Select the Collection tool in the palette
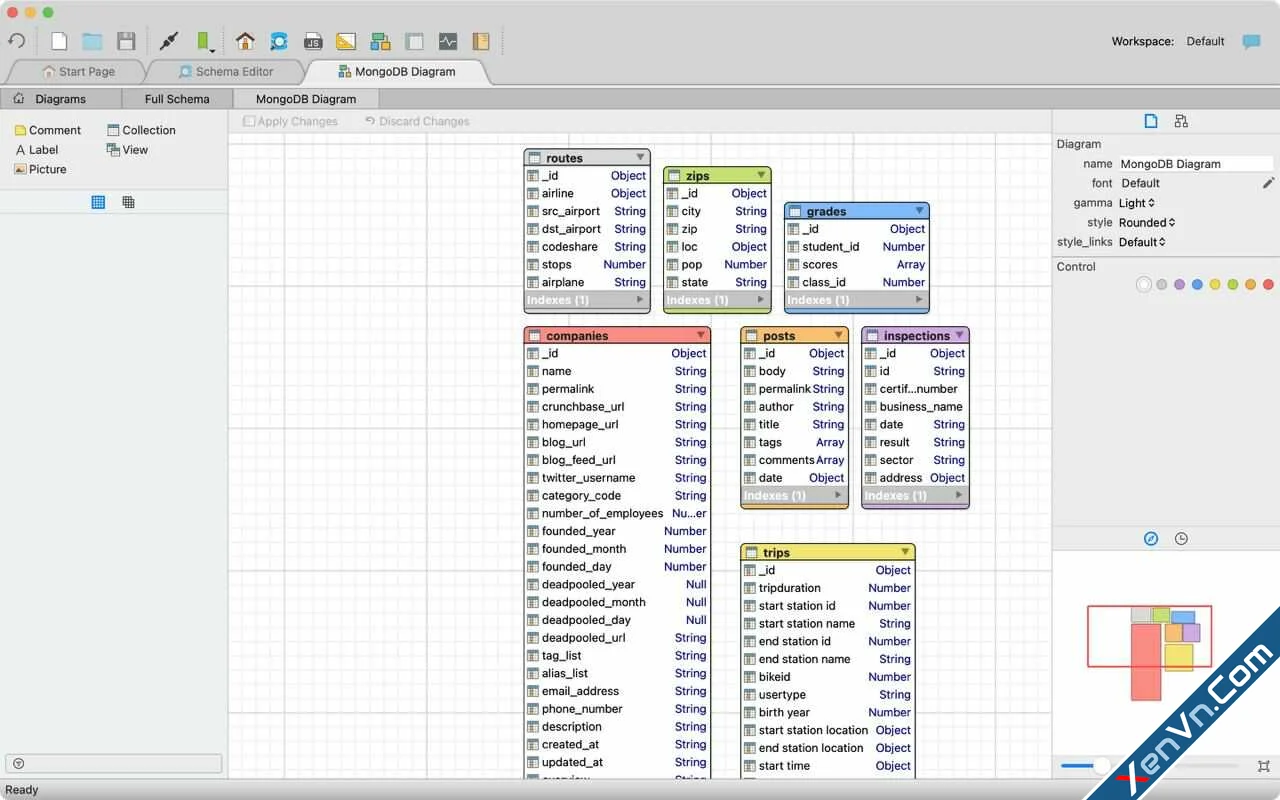This screenshot has width=1280, height=800. (x=141, y=130)
